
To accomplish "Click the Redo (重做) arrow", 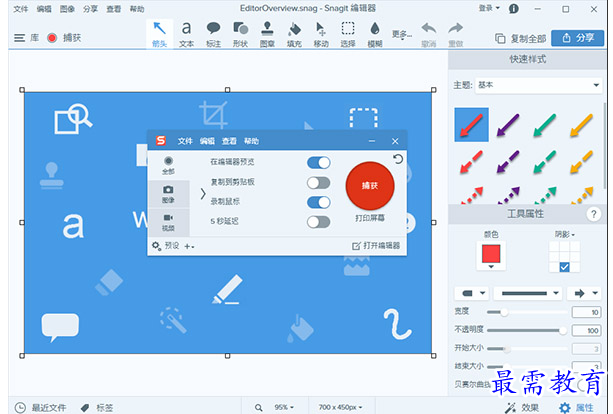I will [455, 29].
